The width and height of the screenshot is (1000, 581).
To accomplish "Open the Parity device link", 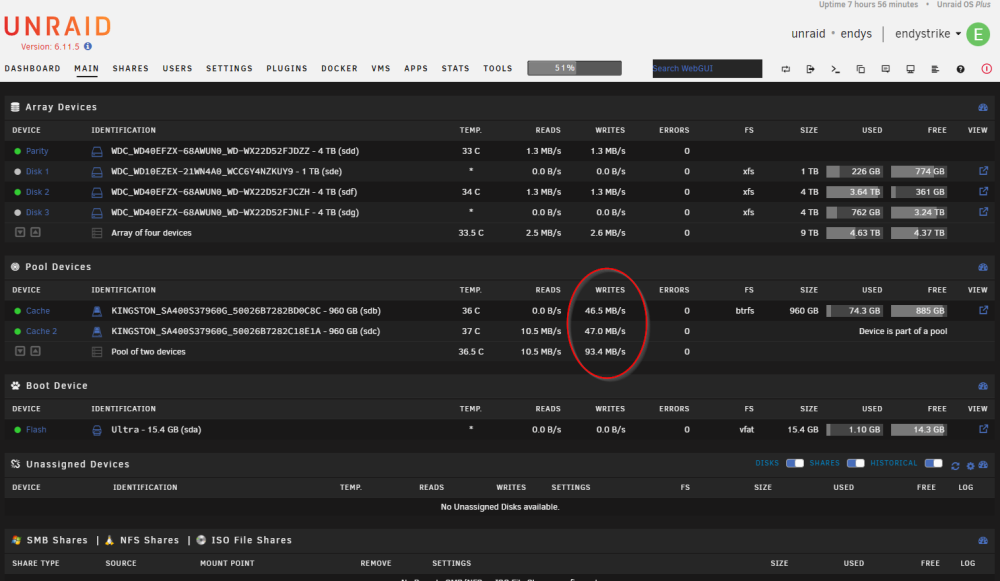I will tap(37, 151).
